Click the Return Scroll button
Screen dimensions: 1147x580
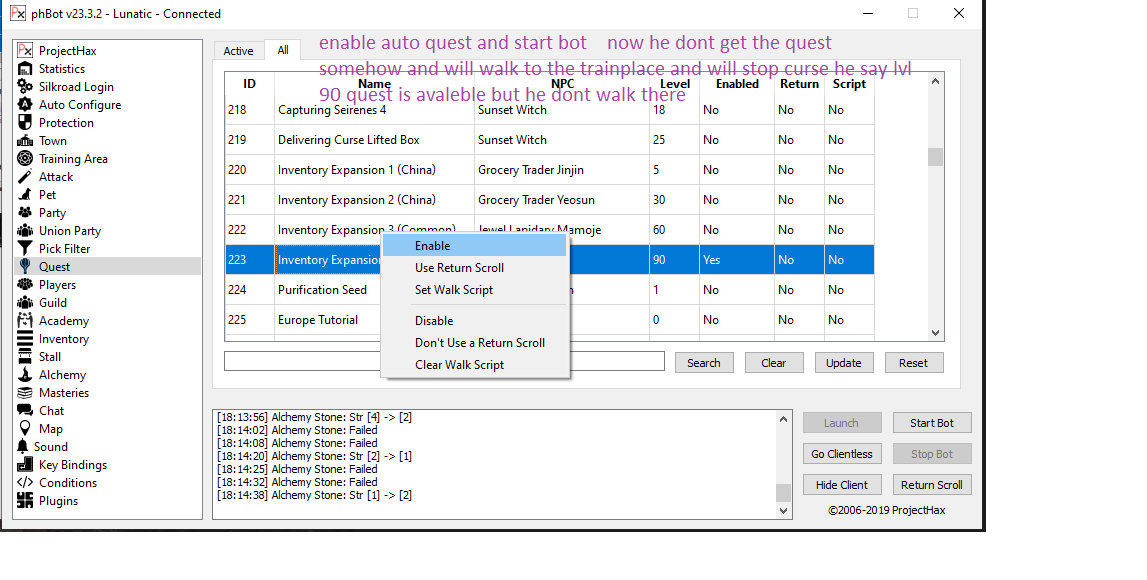[x=931, y=485]
